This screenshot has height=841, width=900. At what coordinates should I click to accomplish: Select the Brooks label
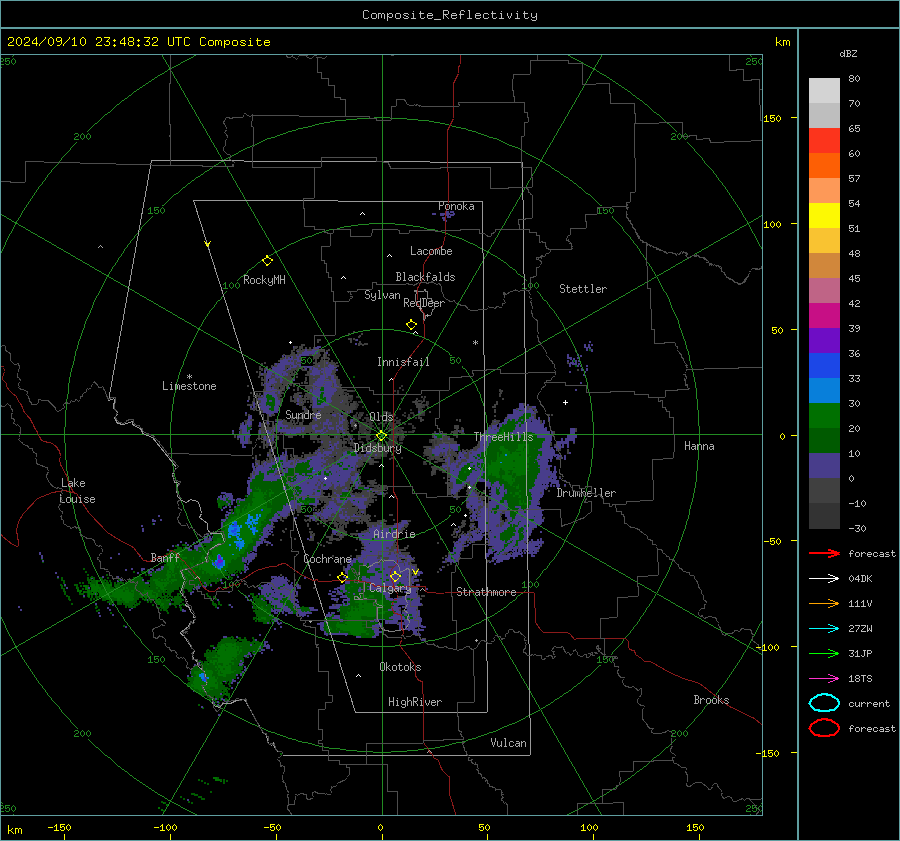[711, 700]
